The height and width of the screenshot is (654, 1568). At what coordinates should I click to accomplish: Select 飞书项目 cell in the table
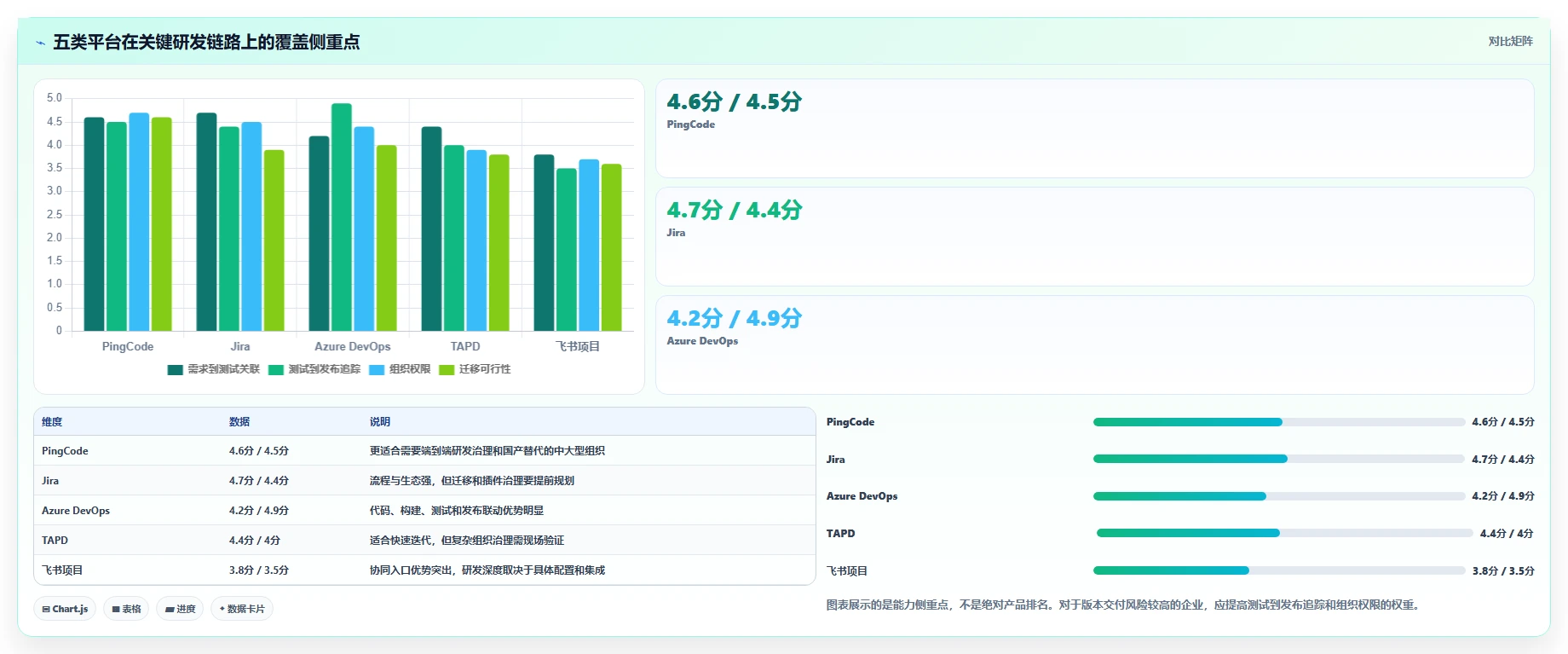pos(62,570)
